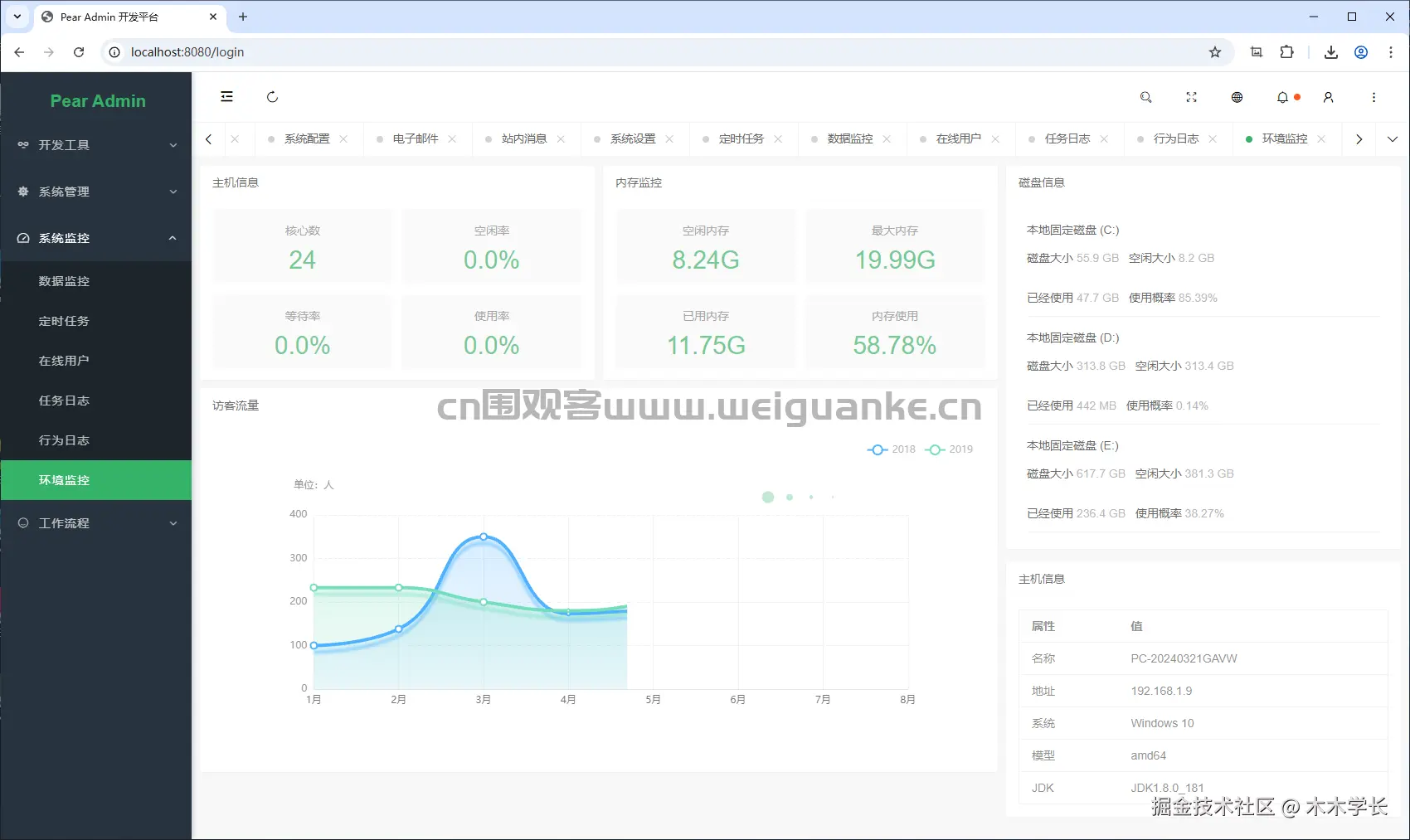The height and width of the screenshot is (840, 1410).
Task: Toggle the 2018 series in the visitor chart
Action: click(x=891, y=449)
